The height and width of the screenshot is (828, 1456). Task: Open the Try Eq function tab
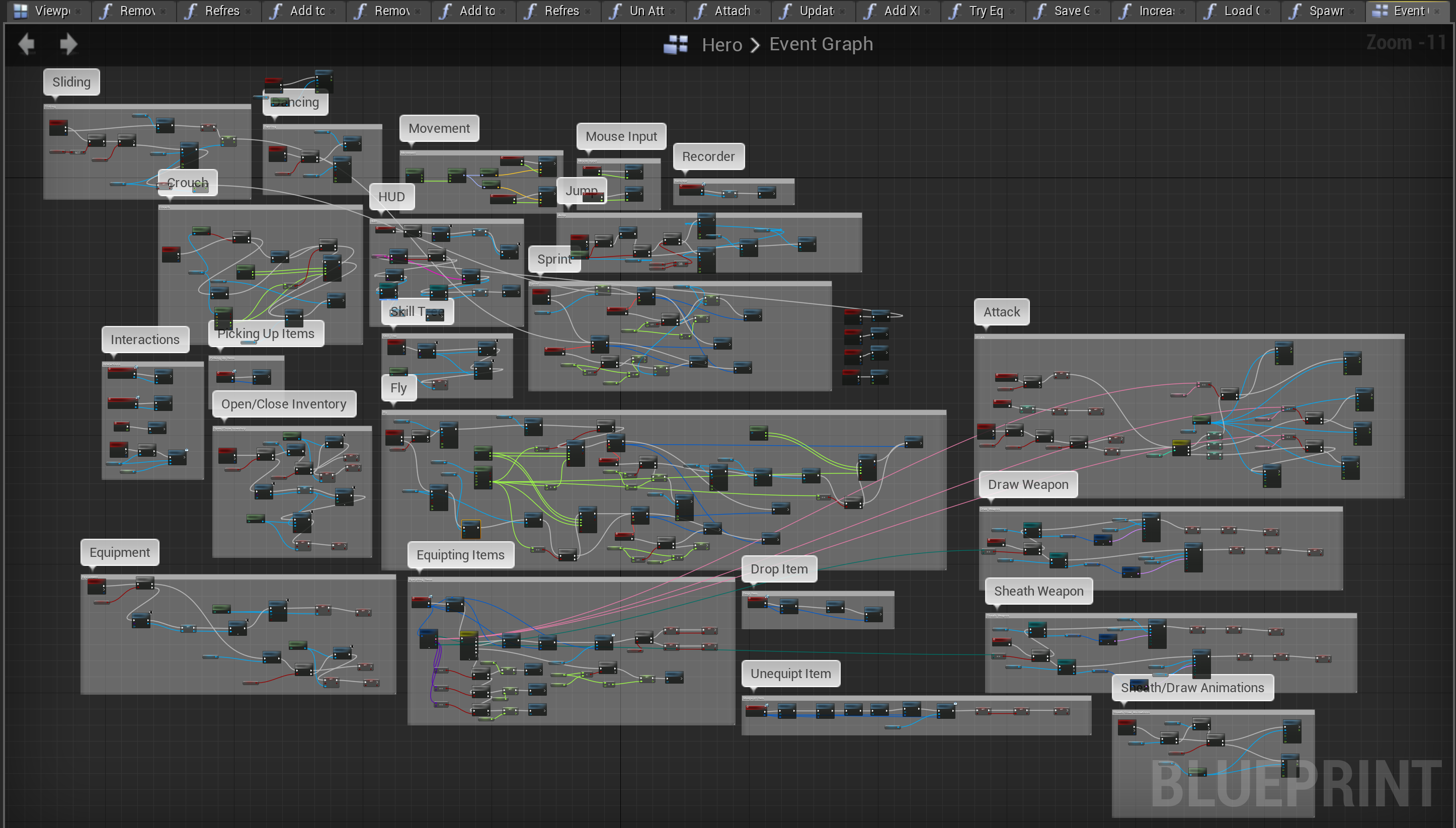983,11
